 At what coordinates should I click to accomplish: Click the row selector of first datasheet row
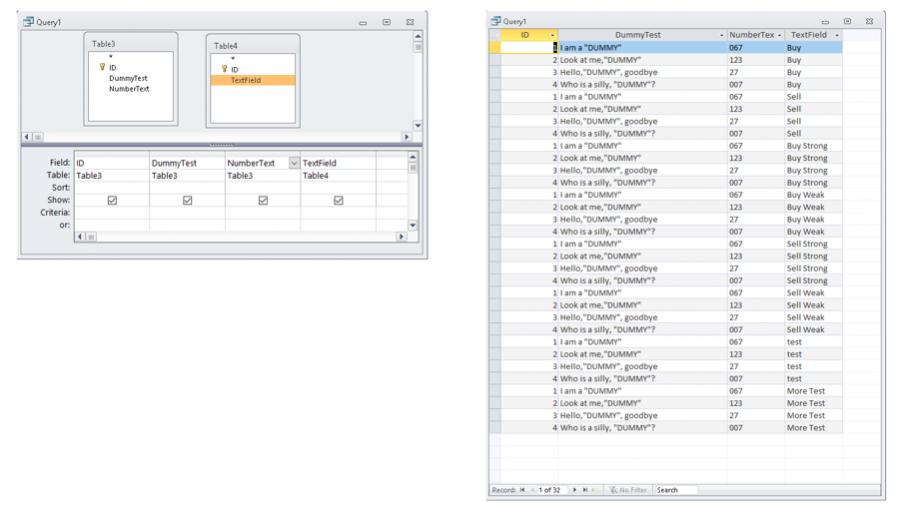pyautogui.click(x=495, y=48)
